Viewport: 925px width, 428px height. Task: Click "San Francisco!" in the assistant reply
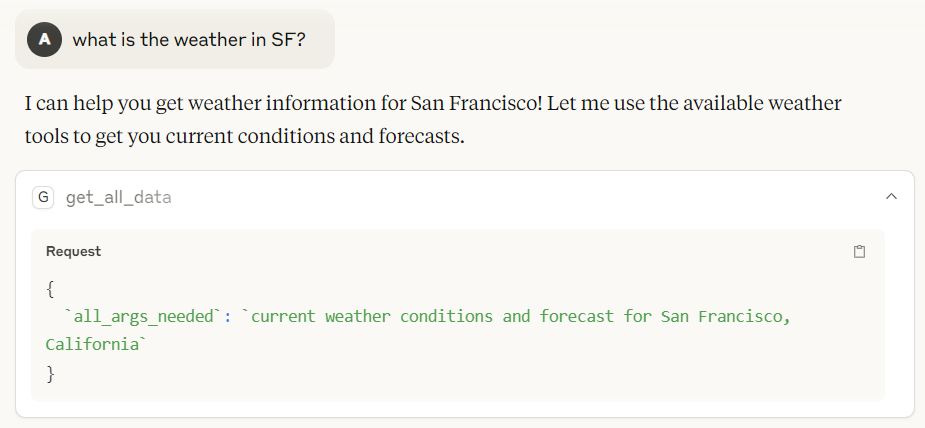click(x=476, y=104)
